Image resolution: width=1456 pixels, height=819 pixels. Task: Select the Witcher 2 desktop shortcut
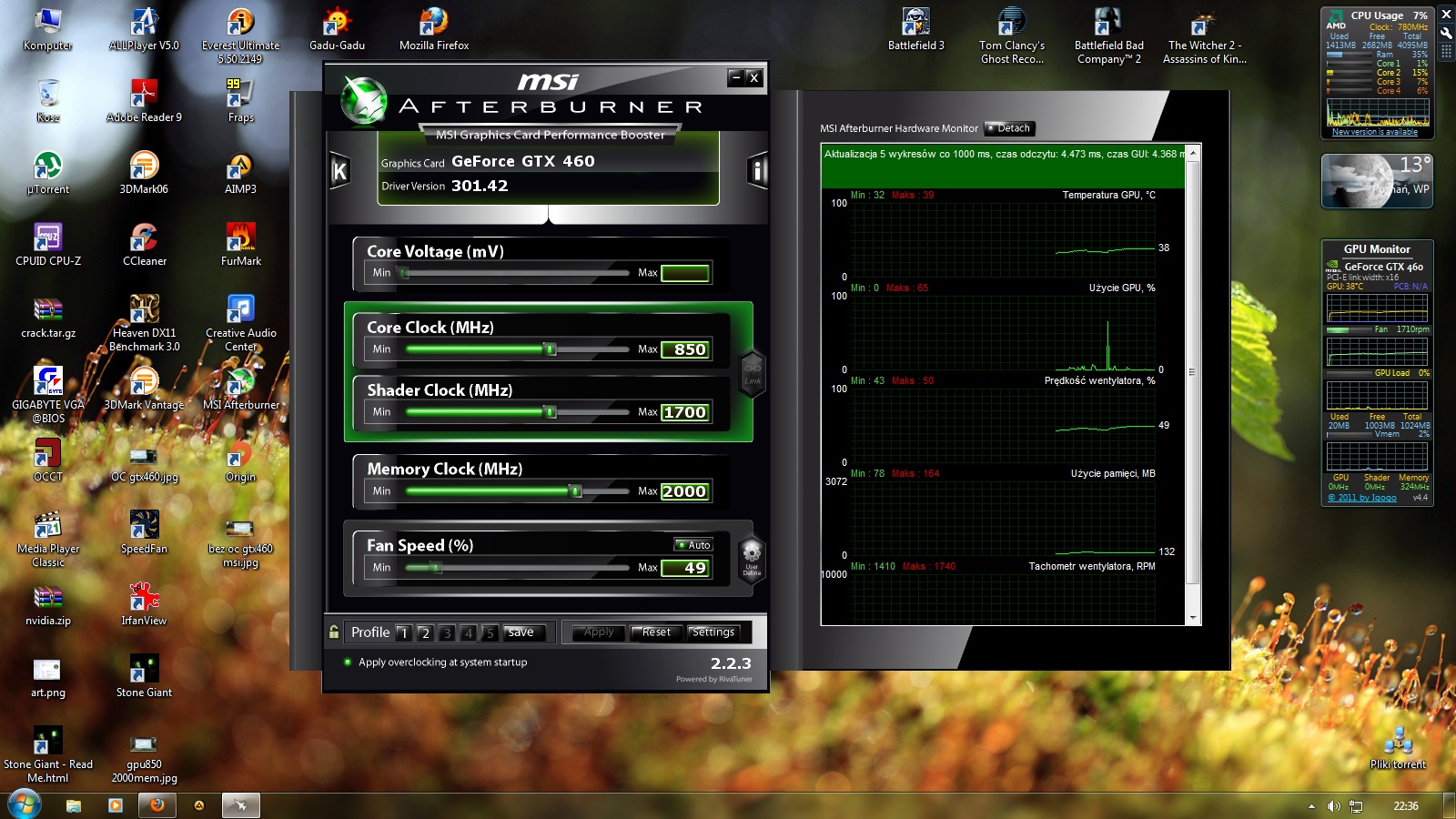pyautogui.click(x=1204, y=36)
